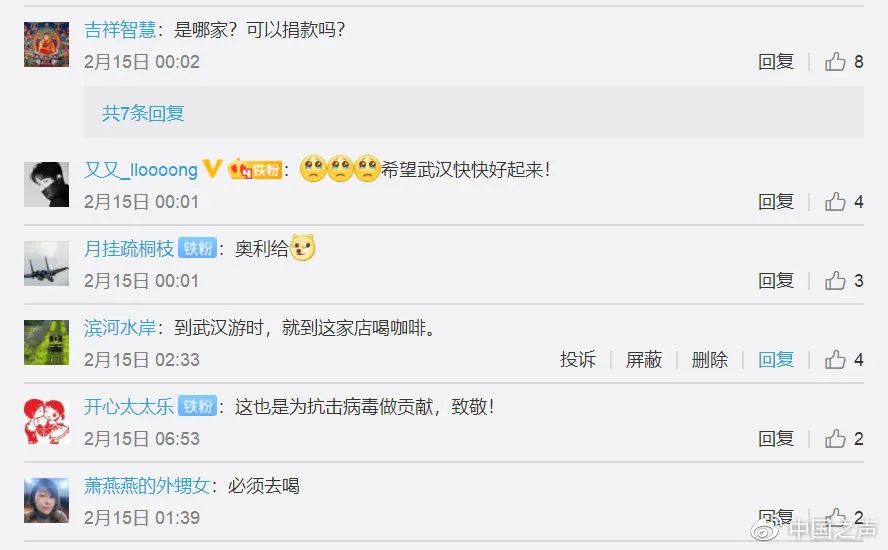Reply to 开心太太乐's comment

(776, 438)
